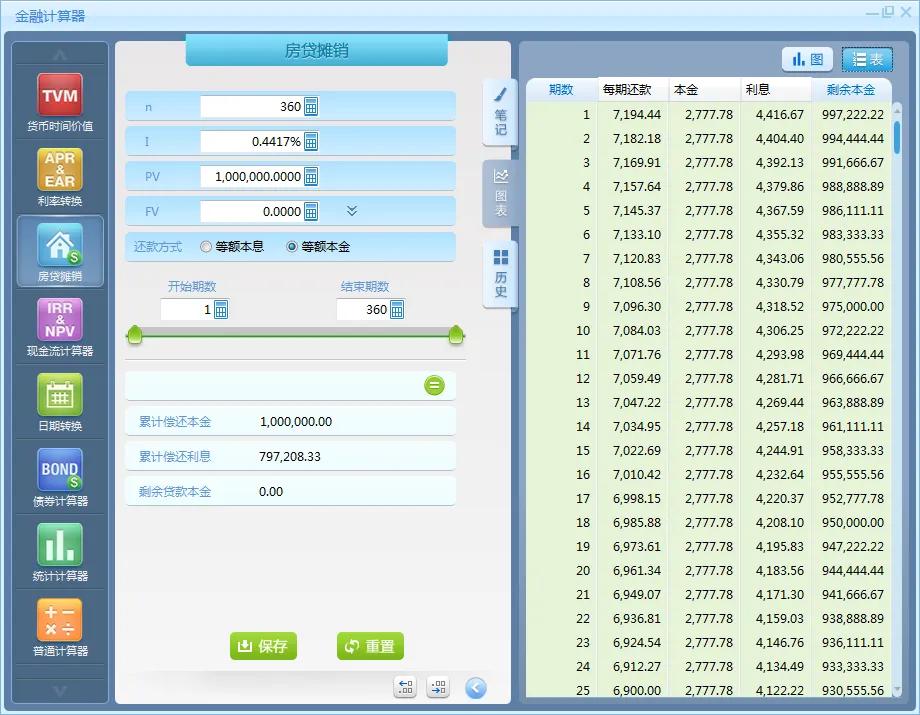Screen dimensions: 920x715
Task: Expand more fields with the double chevron
Action: click(352, 211)
